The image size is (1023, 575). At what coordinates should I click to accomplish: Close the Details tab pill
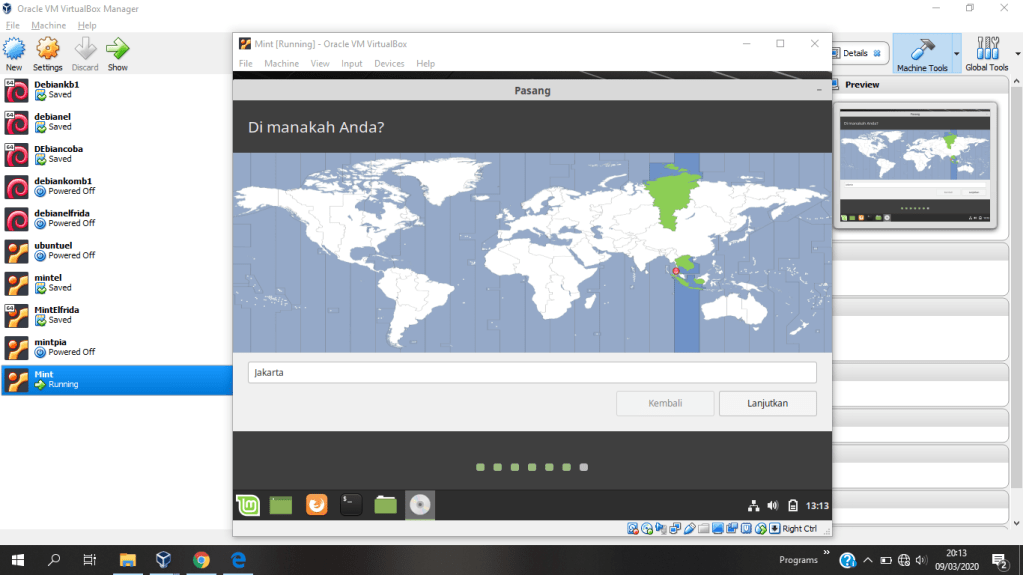877,53
